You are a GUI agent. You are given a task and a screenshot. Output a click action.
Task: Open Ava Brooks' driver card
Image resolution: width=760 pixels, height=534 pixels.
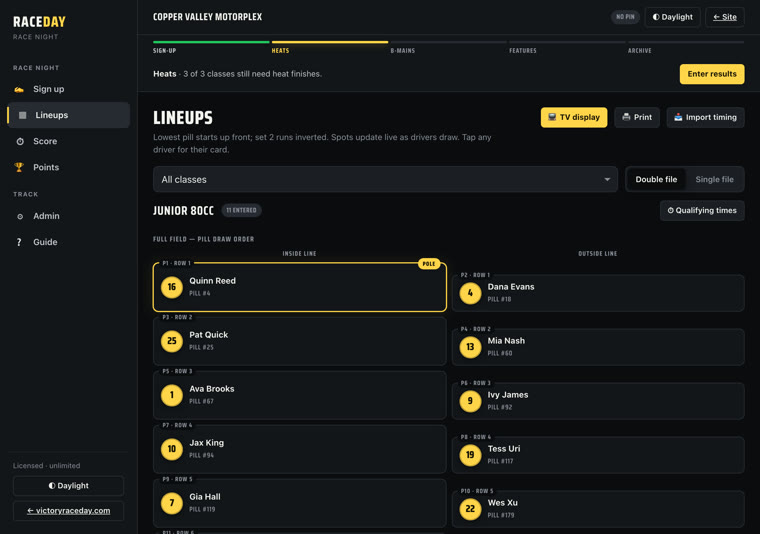pyautogui.click(x=300, y=395)
